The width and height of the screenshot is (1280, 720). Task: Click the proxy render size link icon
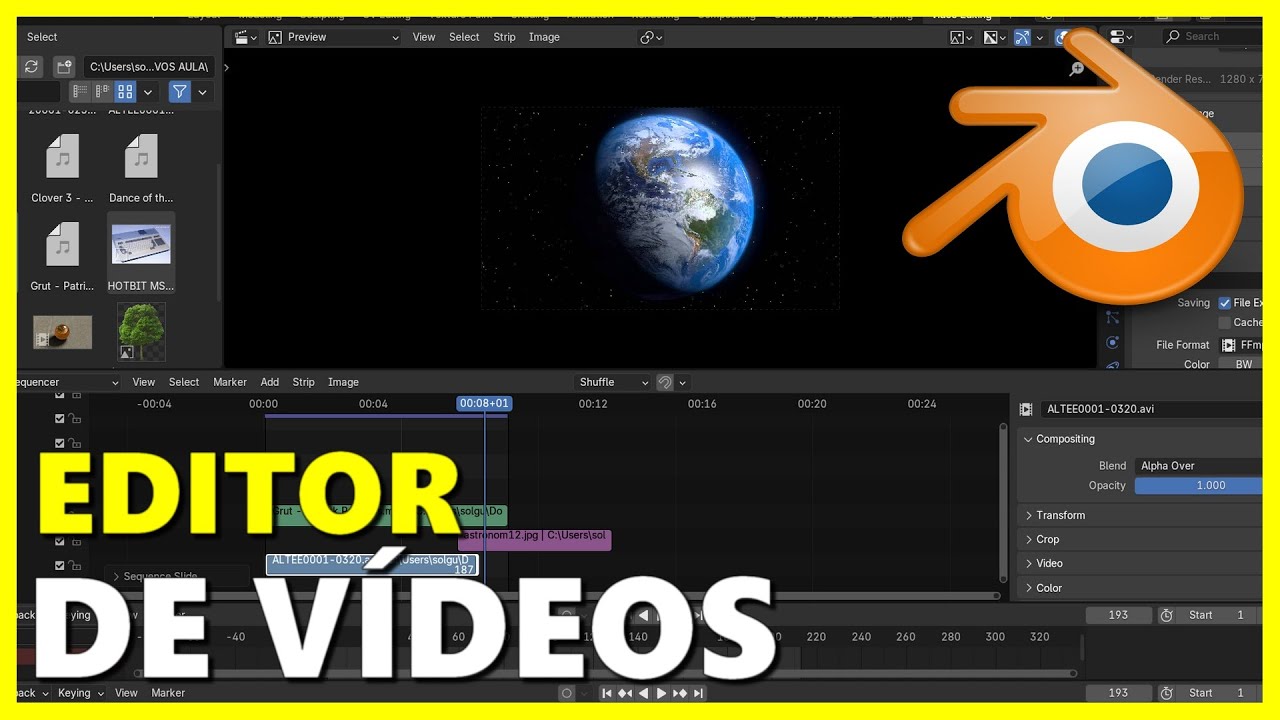(x=651, y=37)
